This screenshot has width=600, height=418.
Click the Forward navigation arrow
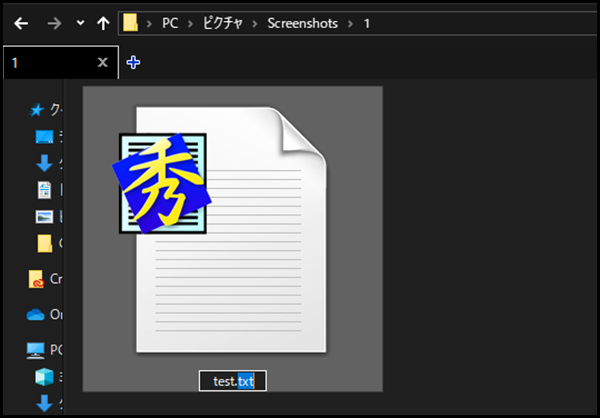click(55, 22)
